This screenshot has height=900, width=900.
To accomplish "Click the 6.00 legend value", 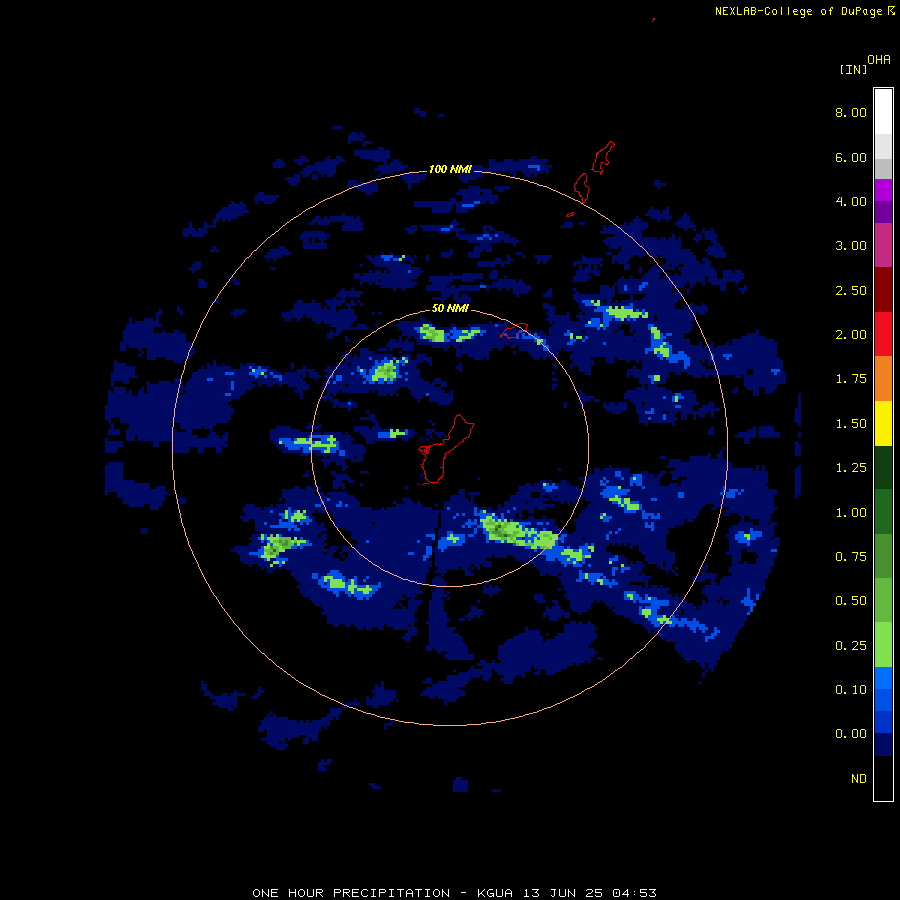I will (x=851, y=157).
